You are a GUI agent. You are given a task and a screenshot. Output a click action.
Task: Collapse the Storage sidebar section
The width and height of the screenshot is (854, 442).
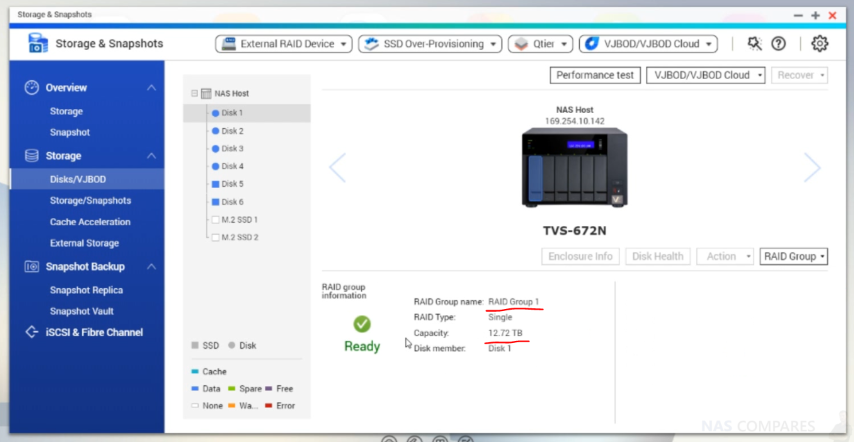pos(151,156)
